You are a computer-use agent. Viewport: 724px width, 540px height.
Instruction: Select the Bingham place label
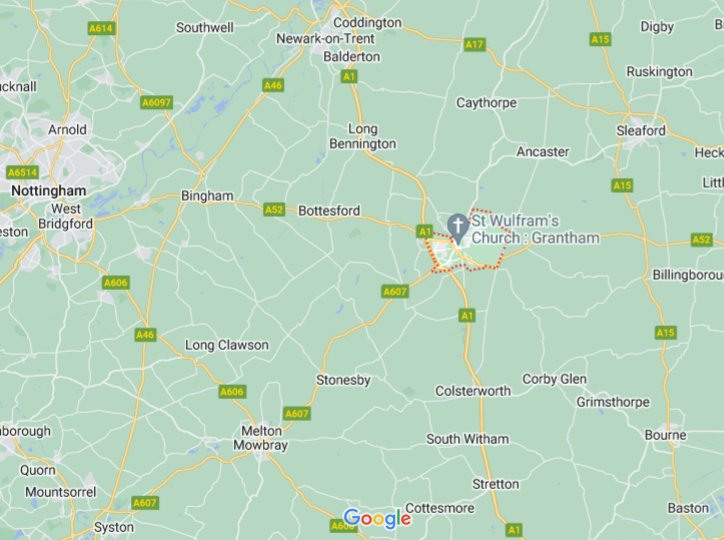point(207,196)
